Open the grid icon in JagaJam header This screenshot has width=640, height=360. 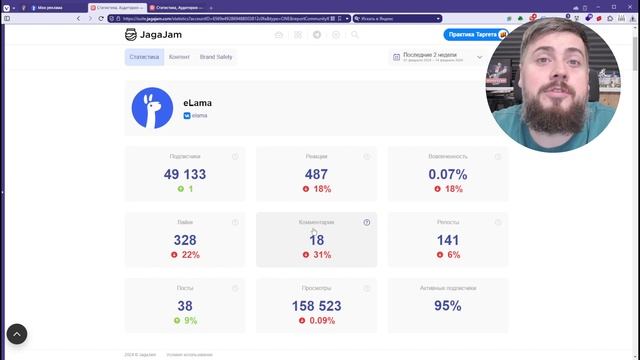pos(298,35)
